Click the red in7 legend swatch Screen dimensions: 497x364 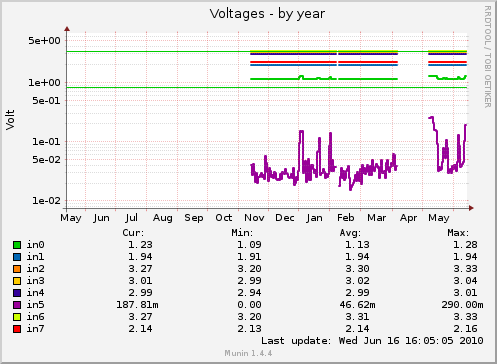(17, 329)
